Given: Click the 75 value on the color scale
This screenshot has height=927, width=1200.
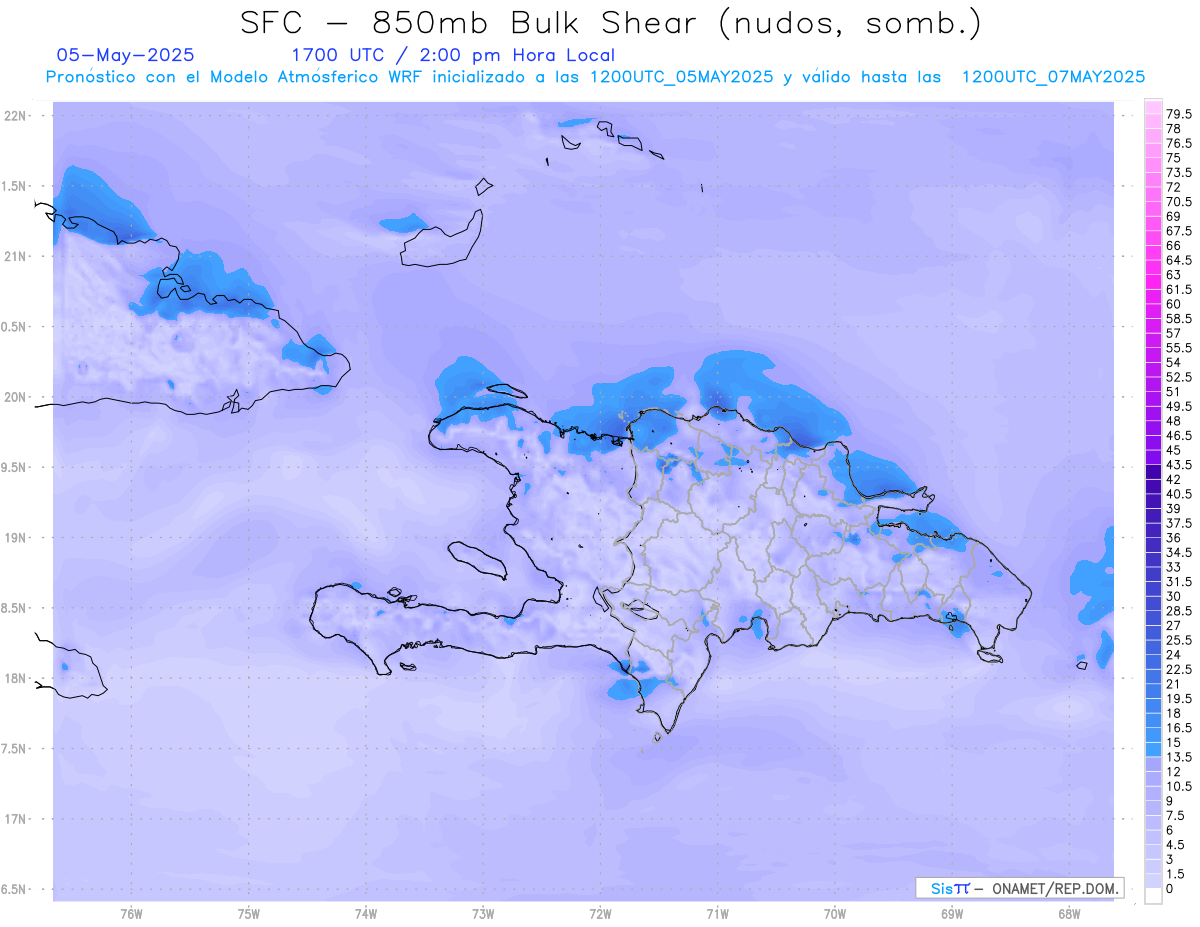Looking at the screenshot, I should click(1173, 158).
